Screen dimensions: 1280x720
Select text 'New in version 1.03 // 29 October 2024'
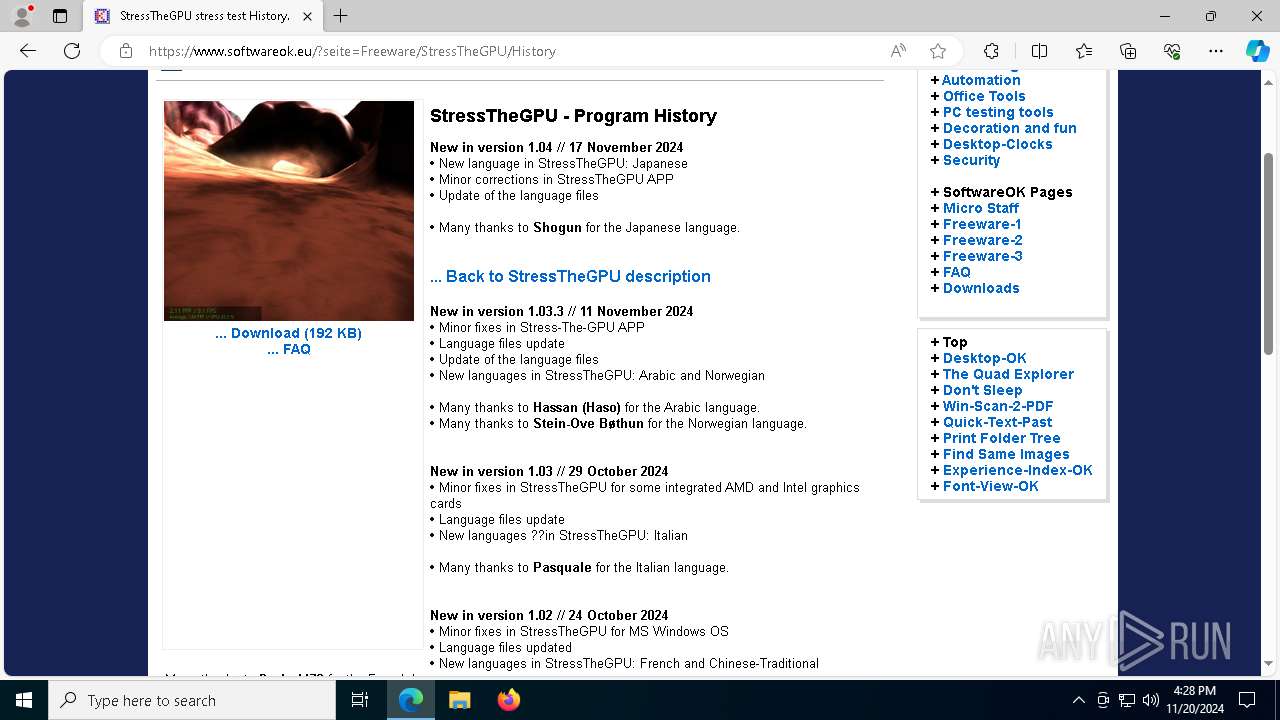click(x=549, y=471)
